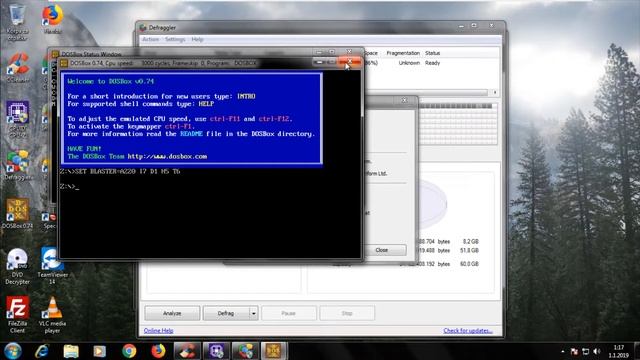The height and width of the screenshot is (360, 640).
Task: Open the CCleaner desktop shortcut
Action: click(x=17, y=67)
